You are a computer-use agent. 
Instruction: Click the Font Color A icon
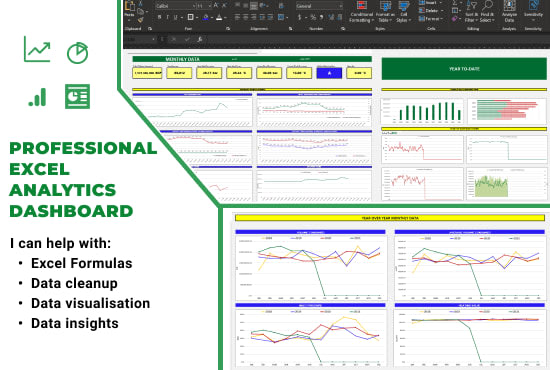click(219, 17)
